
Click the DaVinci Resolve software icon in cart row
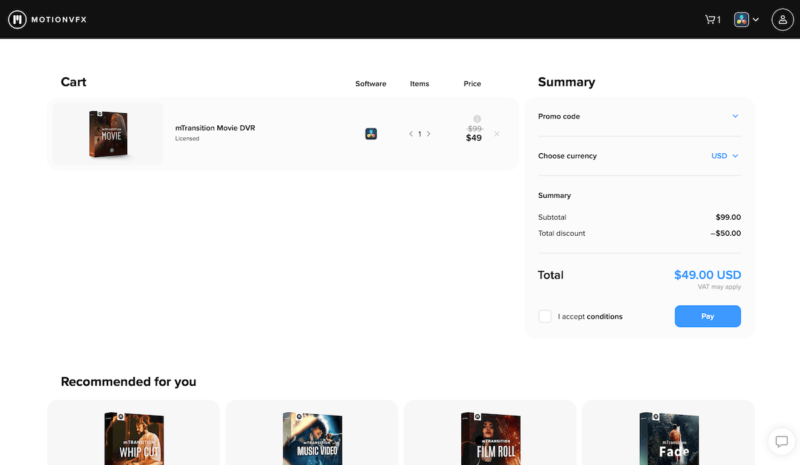coord(371,134)
